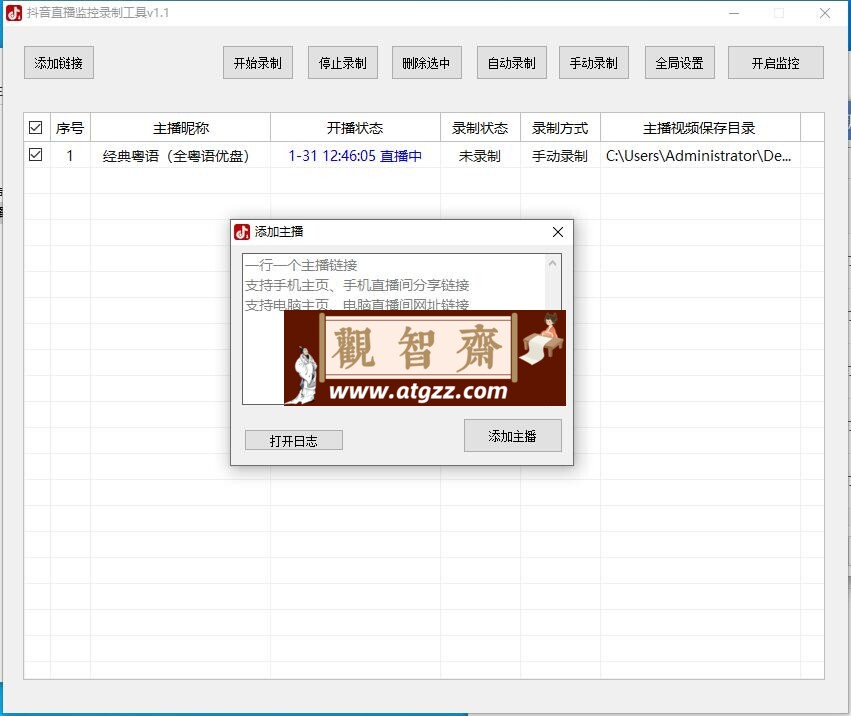Click the 主播昵称 column header
The image size is (851, 716).
(181, 128)
